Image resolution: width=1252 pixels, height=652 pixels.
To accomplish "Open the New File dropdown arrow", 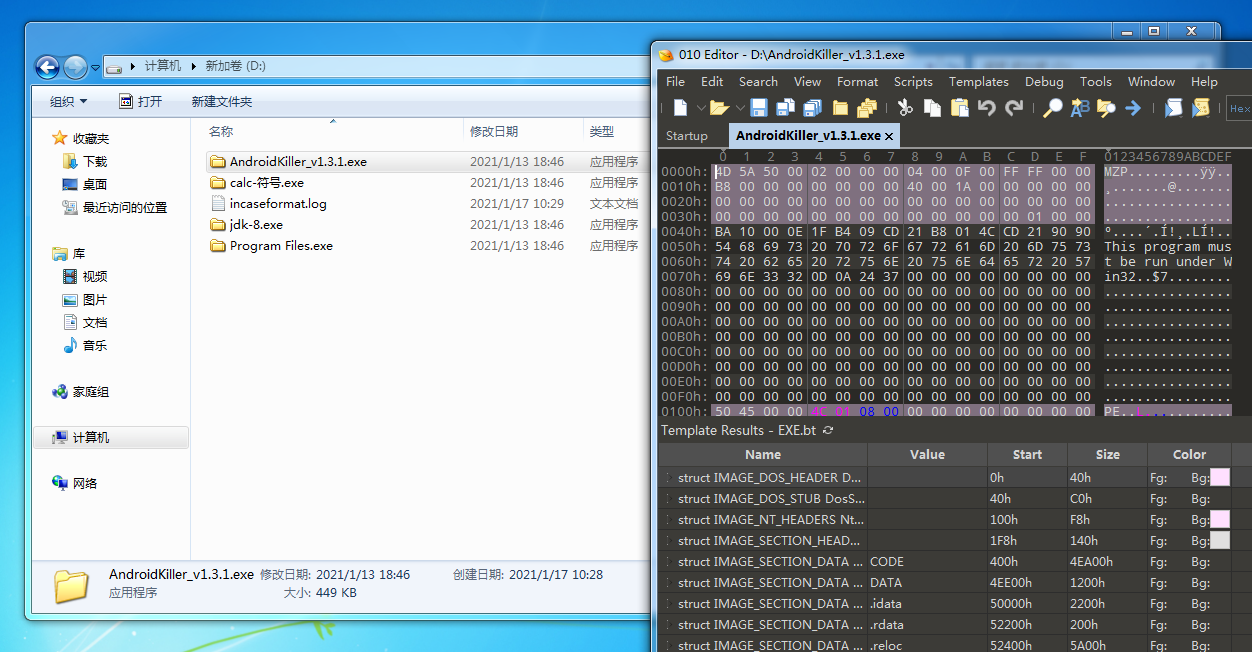I will [701, 108].
